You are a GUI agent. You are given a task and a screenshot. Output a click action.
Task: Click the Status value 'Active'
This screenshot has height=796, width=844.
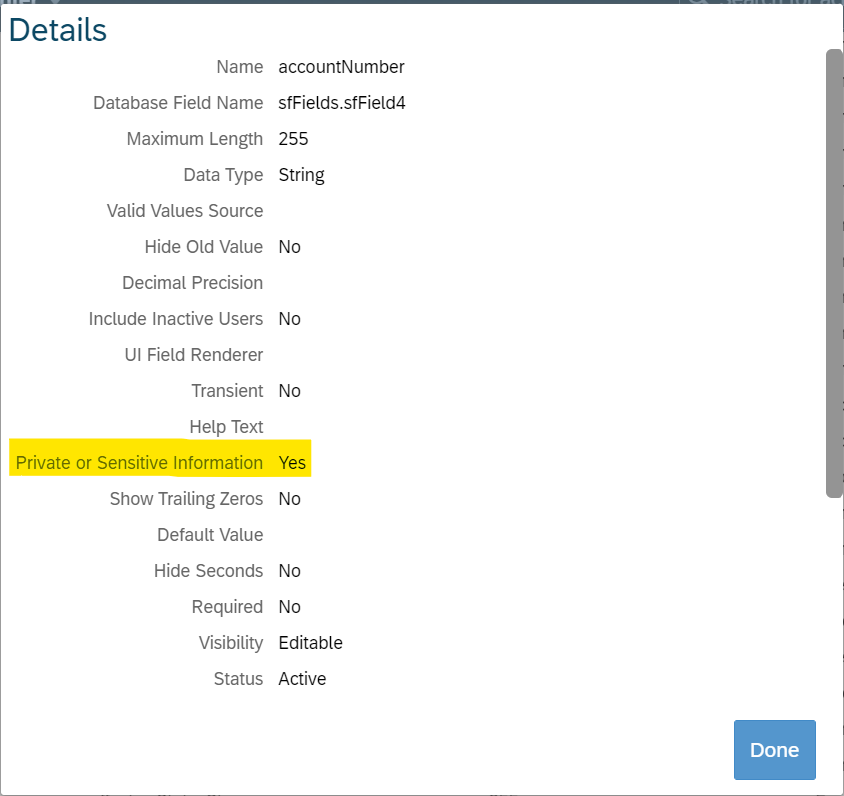tap(302, 679)
